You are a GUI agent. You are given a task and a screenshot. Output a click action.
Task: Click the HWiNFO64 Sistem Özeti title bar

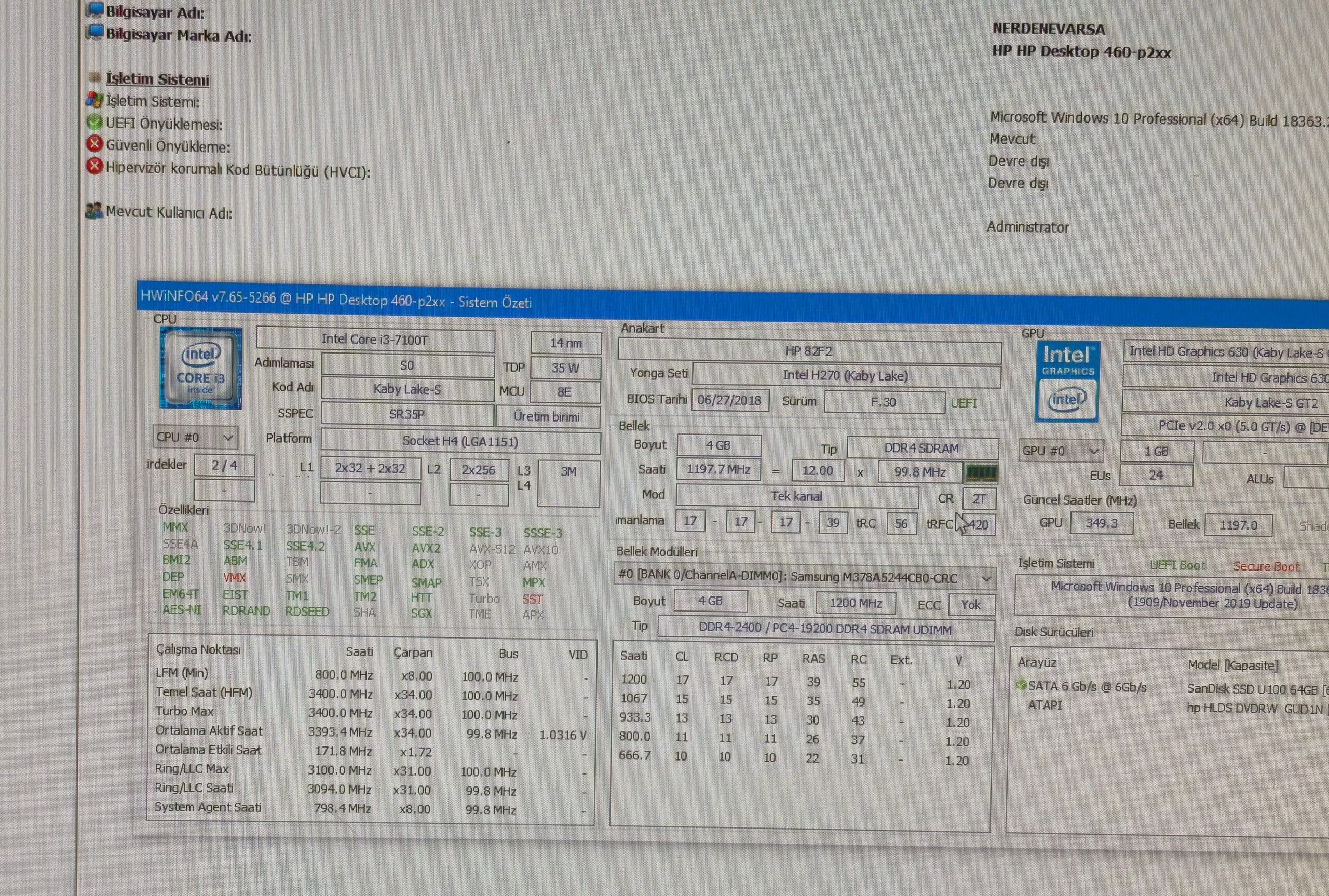tap(733, 305)
